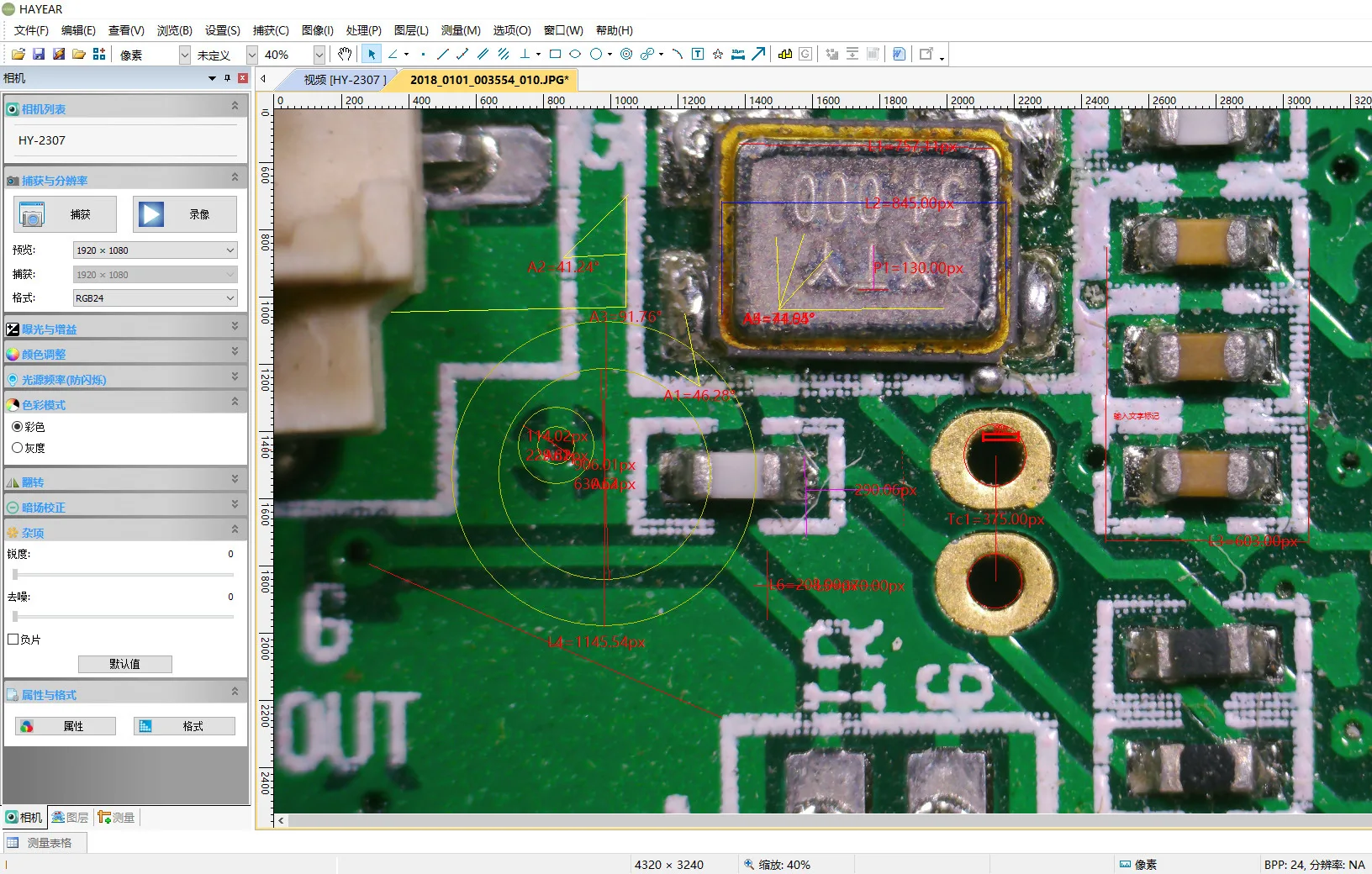
Task: Select the star polygon tool
Action: [718, 55]
